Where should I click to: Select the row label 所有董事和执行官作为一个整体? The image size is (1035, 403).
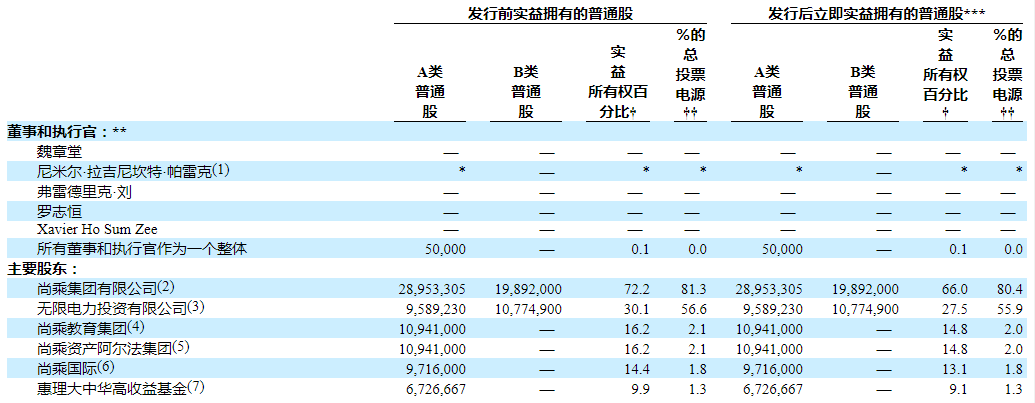click(x=143, y=249)
